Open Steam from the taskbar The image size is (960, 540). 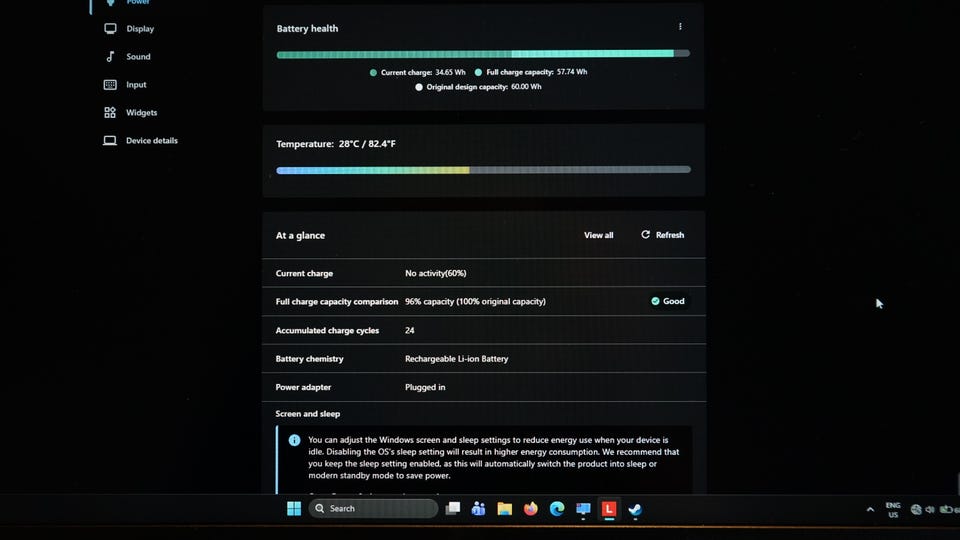(x=635, y=509)
